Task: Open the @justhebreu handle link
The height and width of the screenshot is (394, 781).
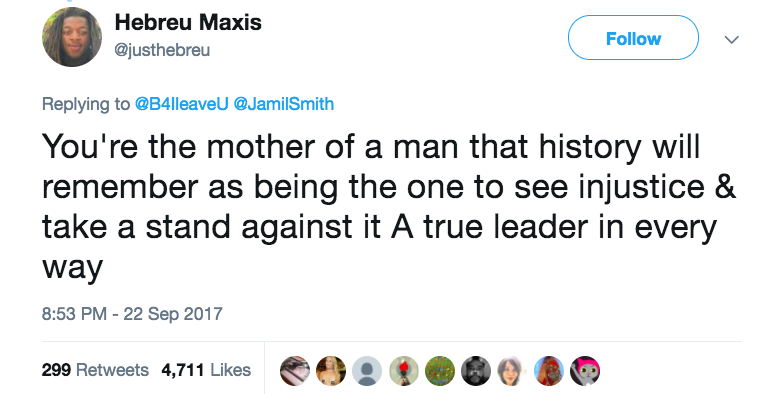Action: 162,50
